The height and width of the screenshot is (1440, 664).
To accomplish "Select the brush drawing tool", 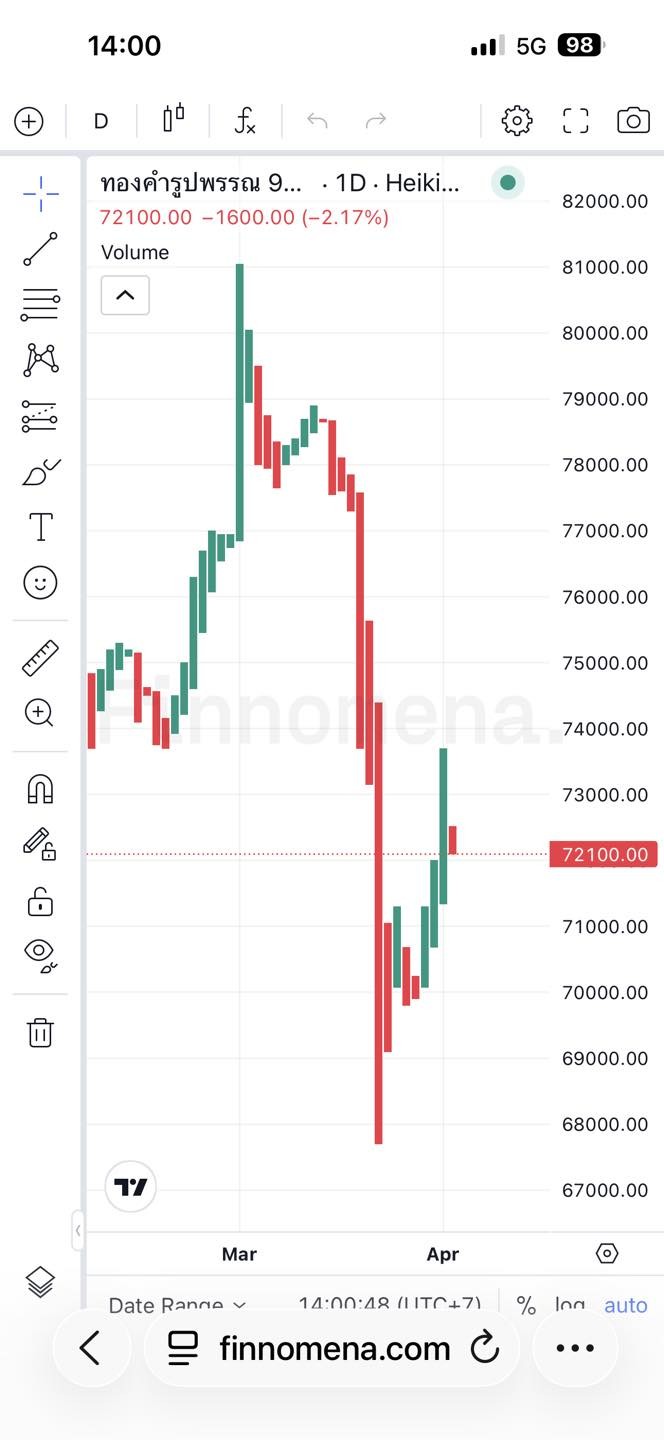I will point(40,472).
